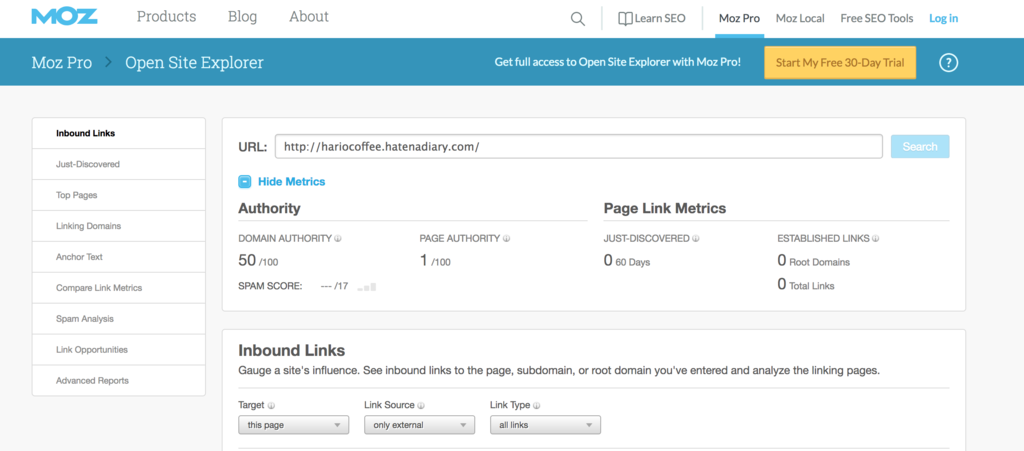Screen dimensions: 1024x451
Task: Open the search magnifier icon
Action: (x=577, y=18)
